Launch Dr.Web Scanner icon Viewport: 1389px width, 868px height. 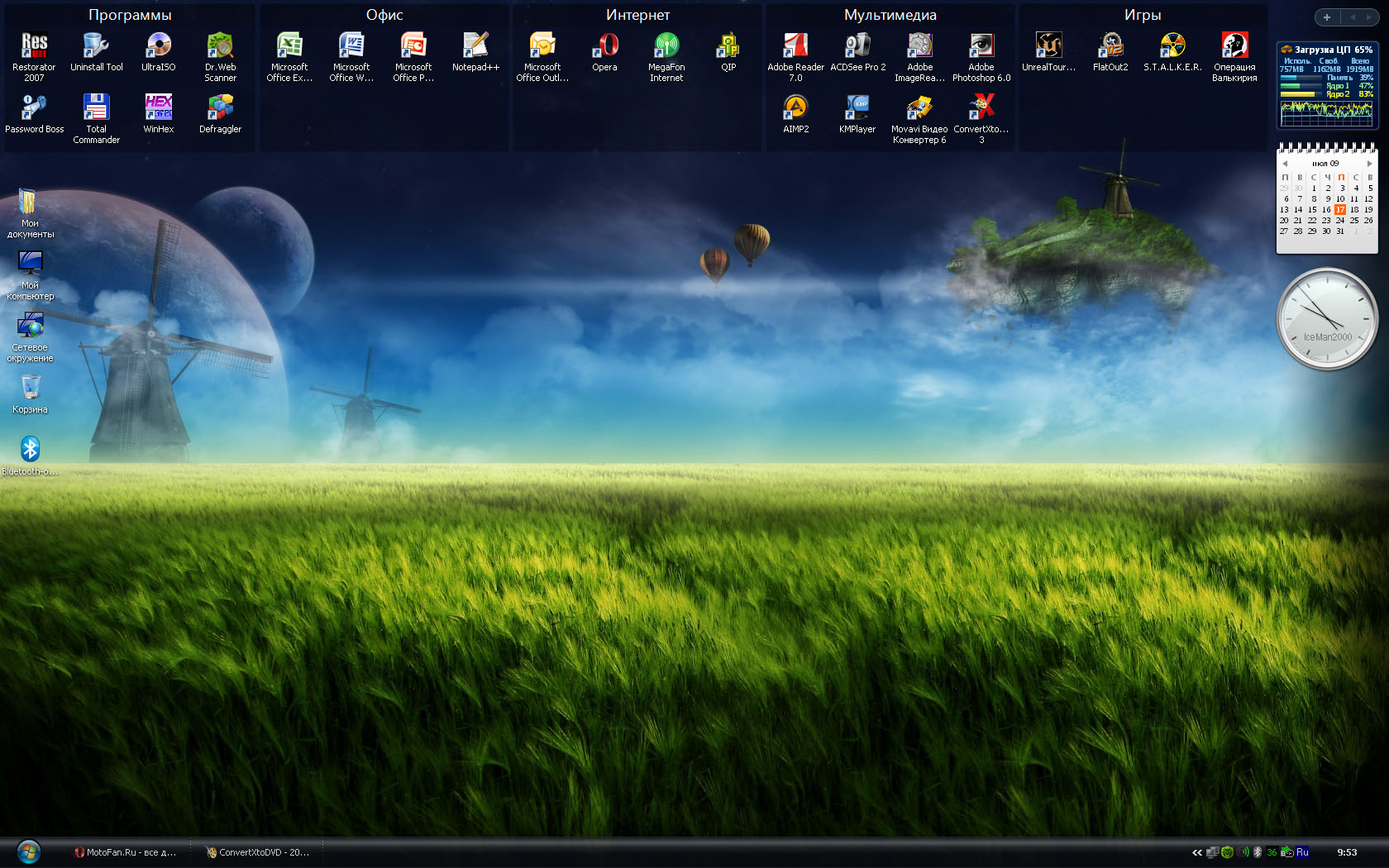(220, 56)
